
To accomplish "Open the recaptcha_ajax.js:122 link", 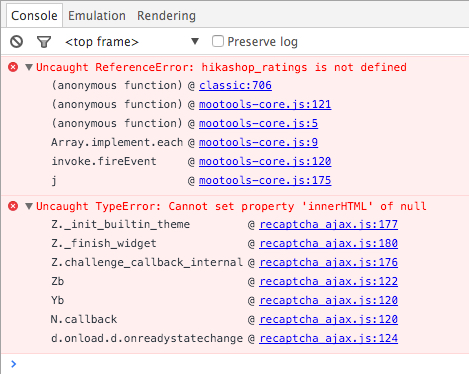I will pos(328,281).
